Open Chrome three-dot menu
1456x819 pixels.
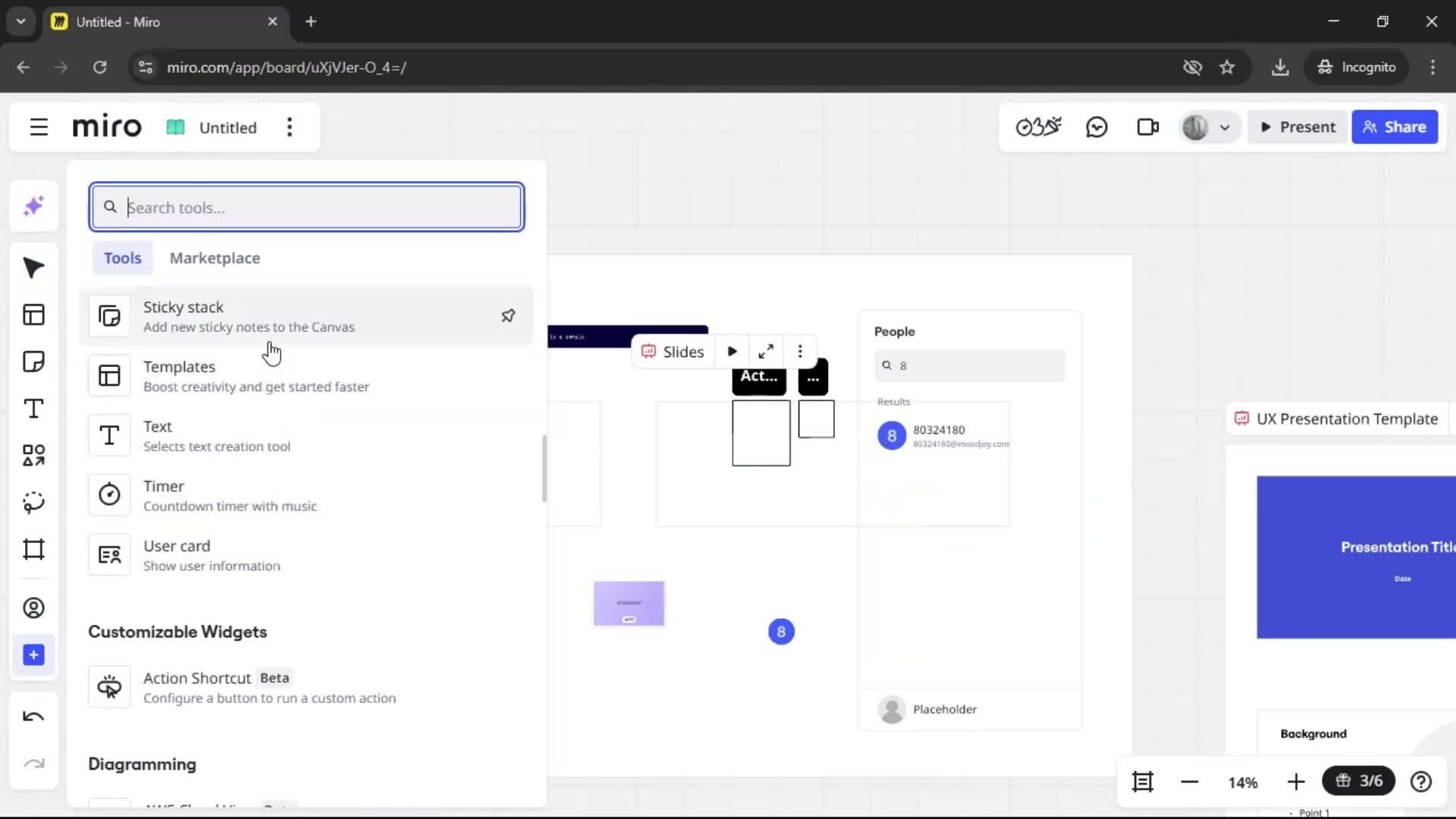point(1432,67)
